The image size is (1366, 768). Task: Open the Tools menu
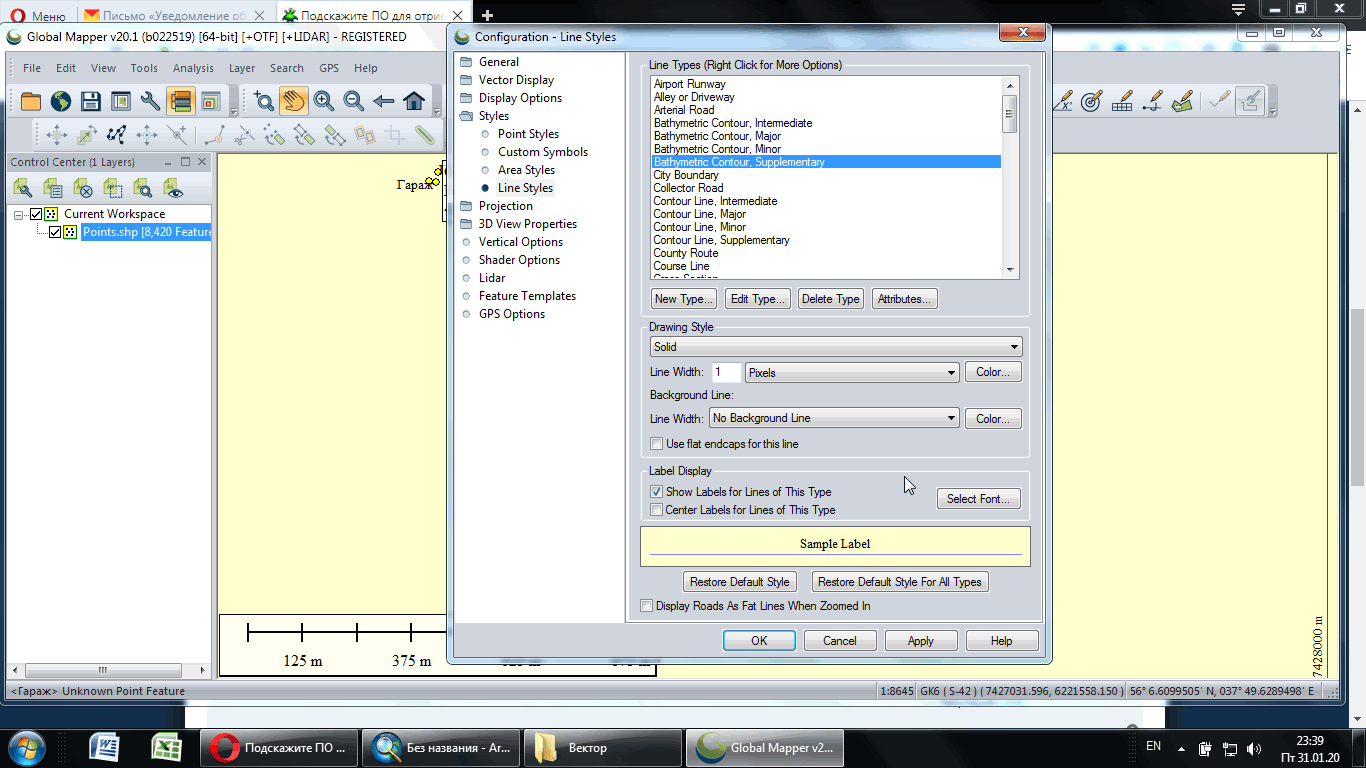(143, 68)
